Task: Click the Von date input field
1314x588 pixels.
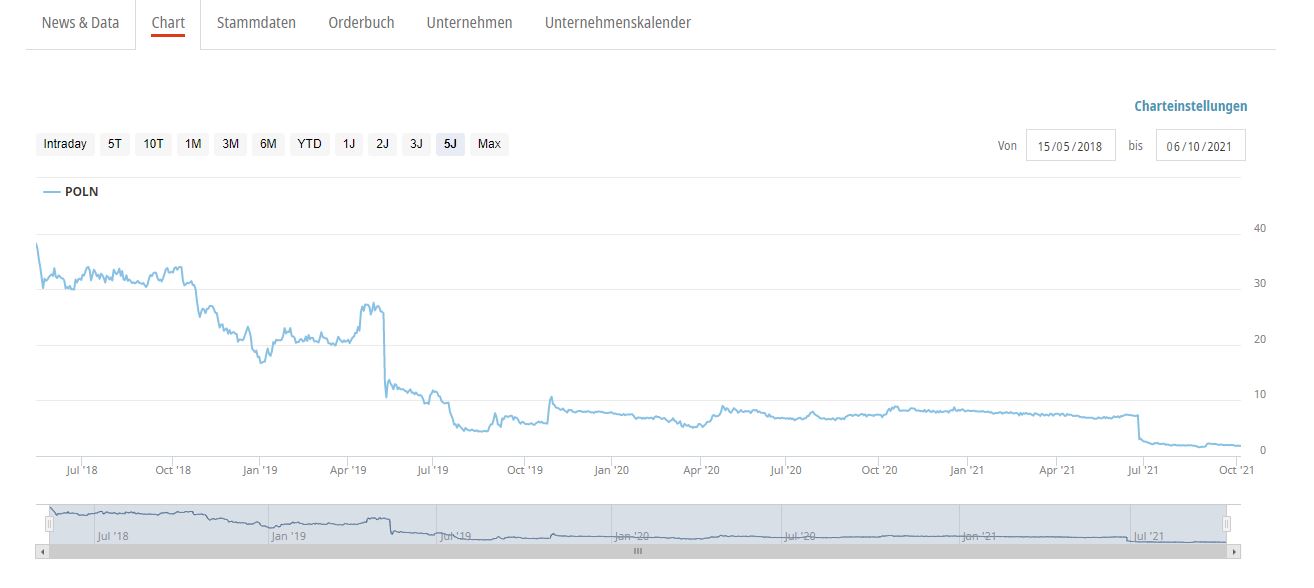Action: [1072, 145]
